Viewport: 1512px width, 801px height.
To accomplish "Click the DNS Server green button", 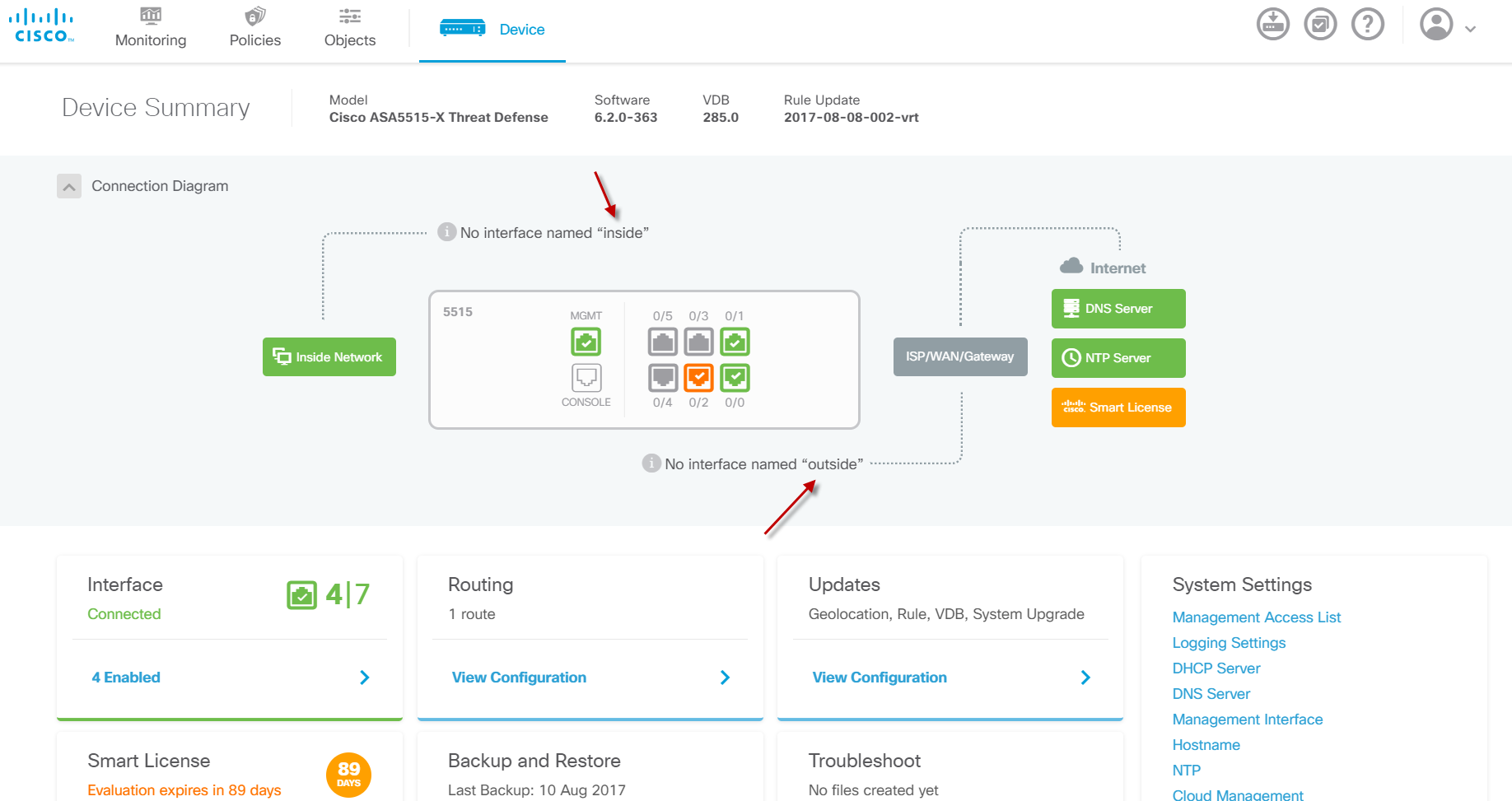I will point(1118,309).
